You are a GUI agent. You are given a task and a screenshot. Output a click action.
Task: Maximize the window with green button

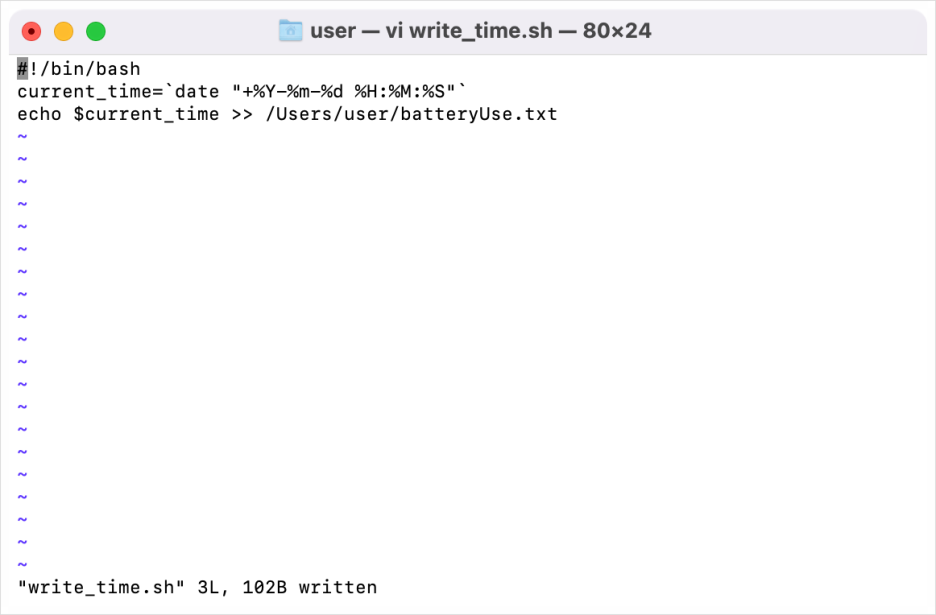pyautogui.click(x=96, y=31)
